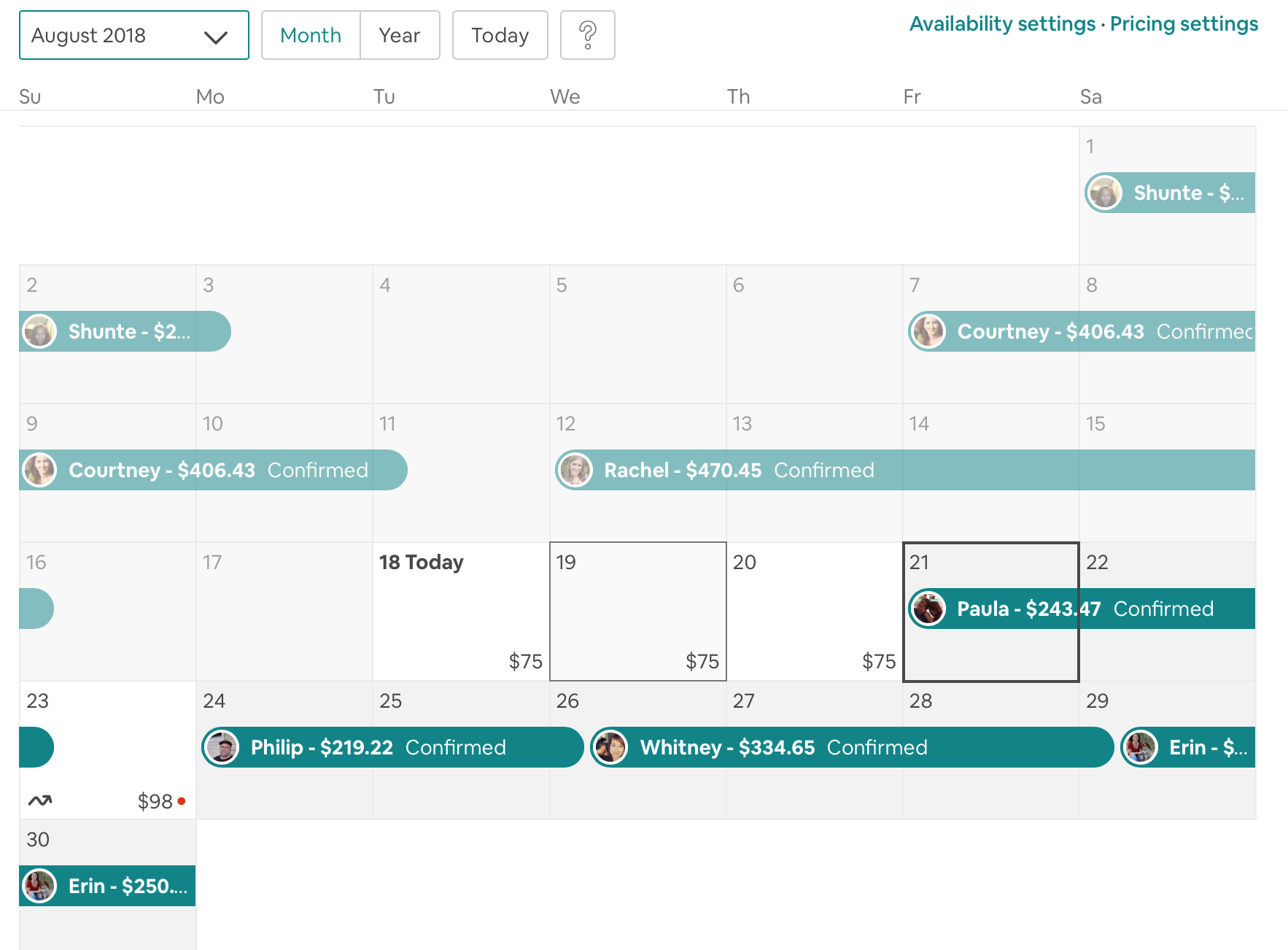Screen dimensions: 1288x950
Task: Select the 18 Today cell
Action: tap(461, 611)
